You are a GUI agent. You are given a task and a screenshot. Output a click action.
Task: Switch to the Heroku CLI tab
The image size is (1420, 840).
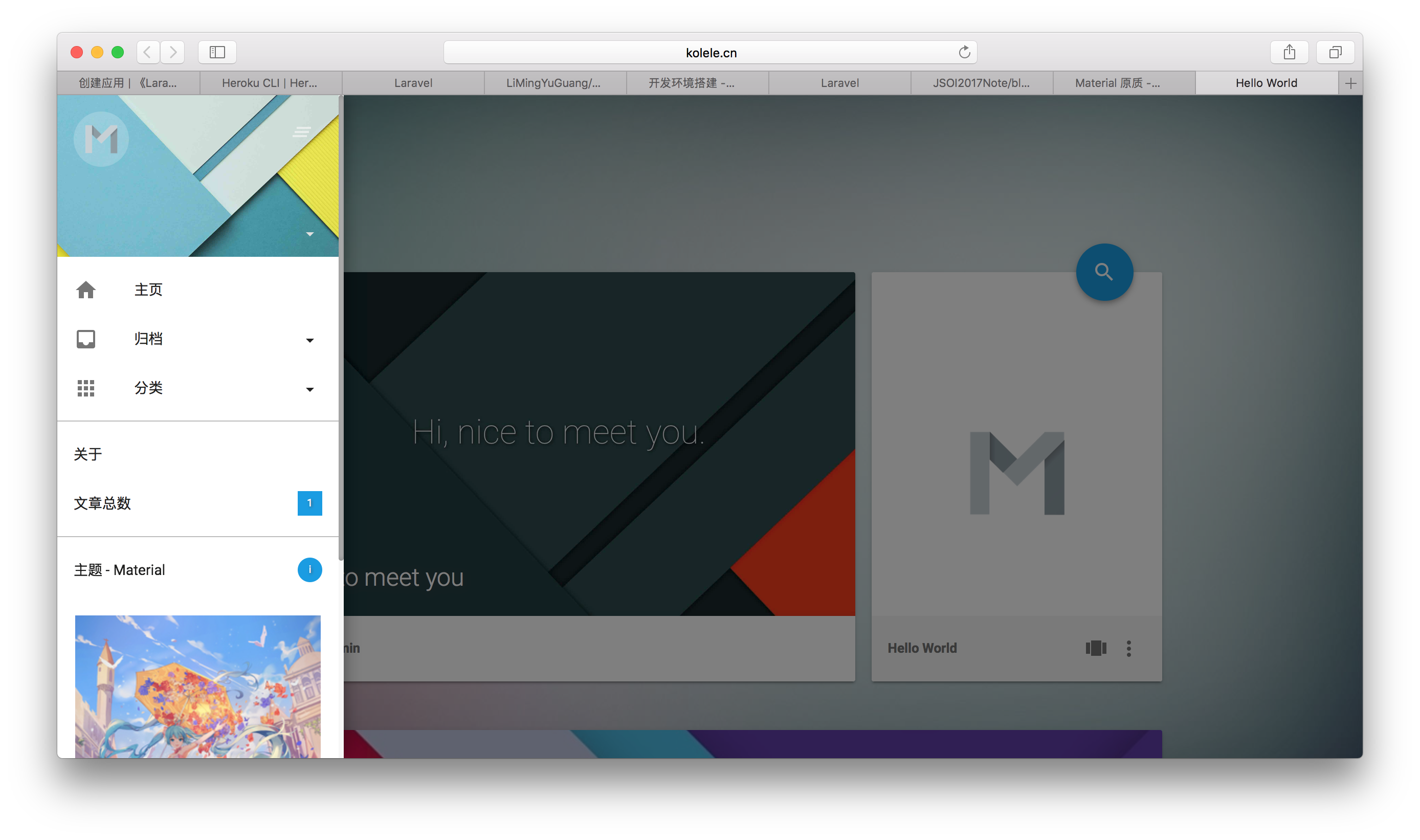pyautogui.click(x=270, y=83)
